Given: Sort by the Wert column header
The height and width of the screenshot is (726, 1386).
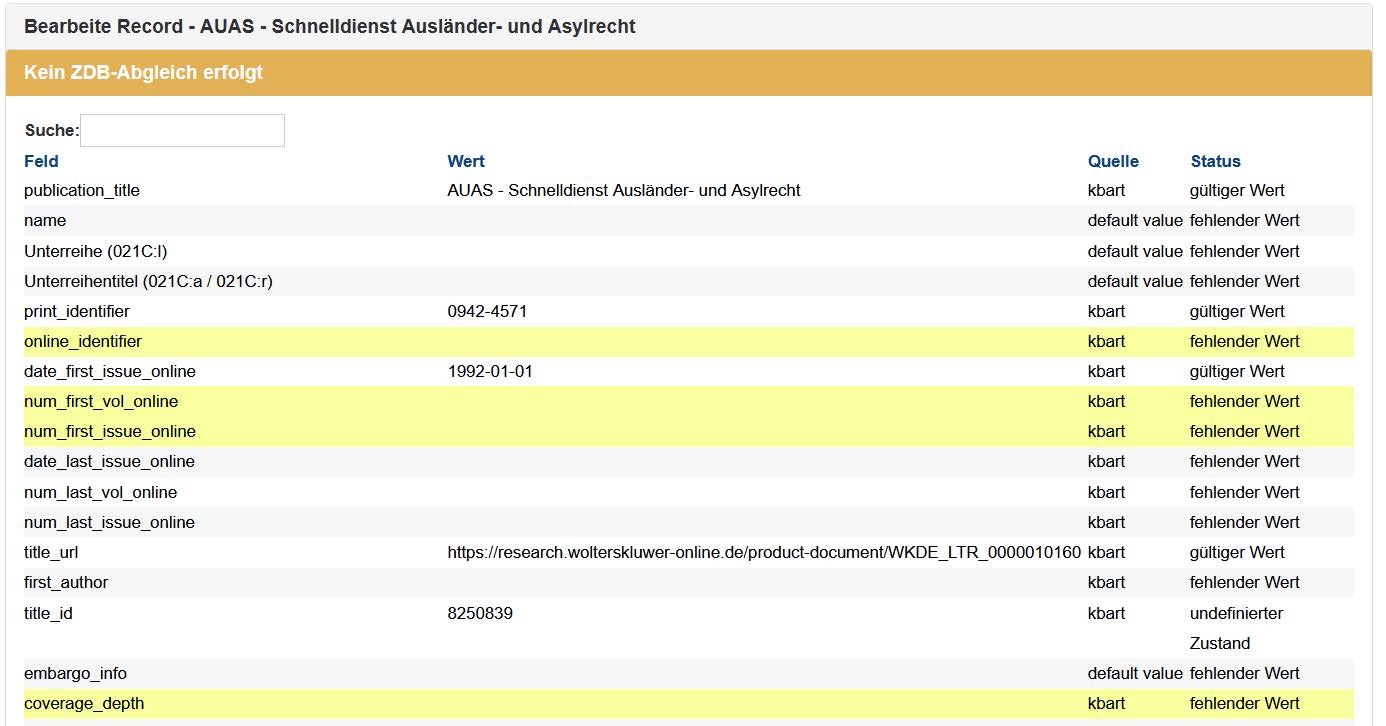Looking at the screenshot, I should point(466,161).
